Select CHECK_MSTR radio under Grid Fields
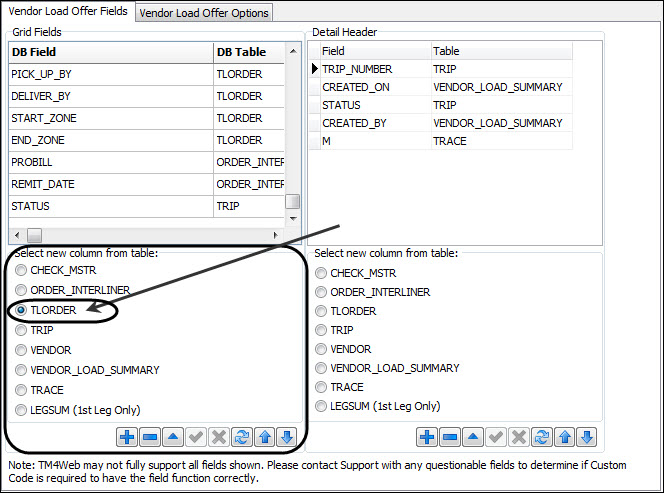This screenshot has width=664, height=493. coord(21,270)
